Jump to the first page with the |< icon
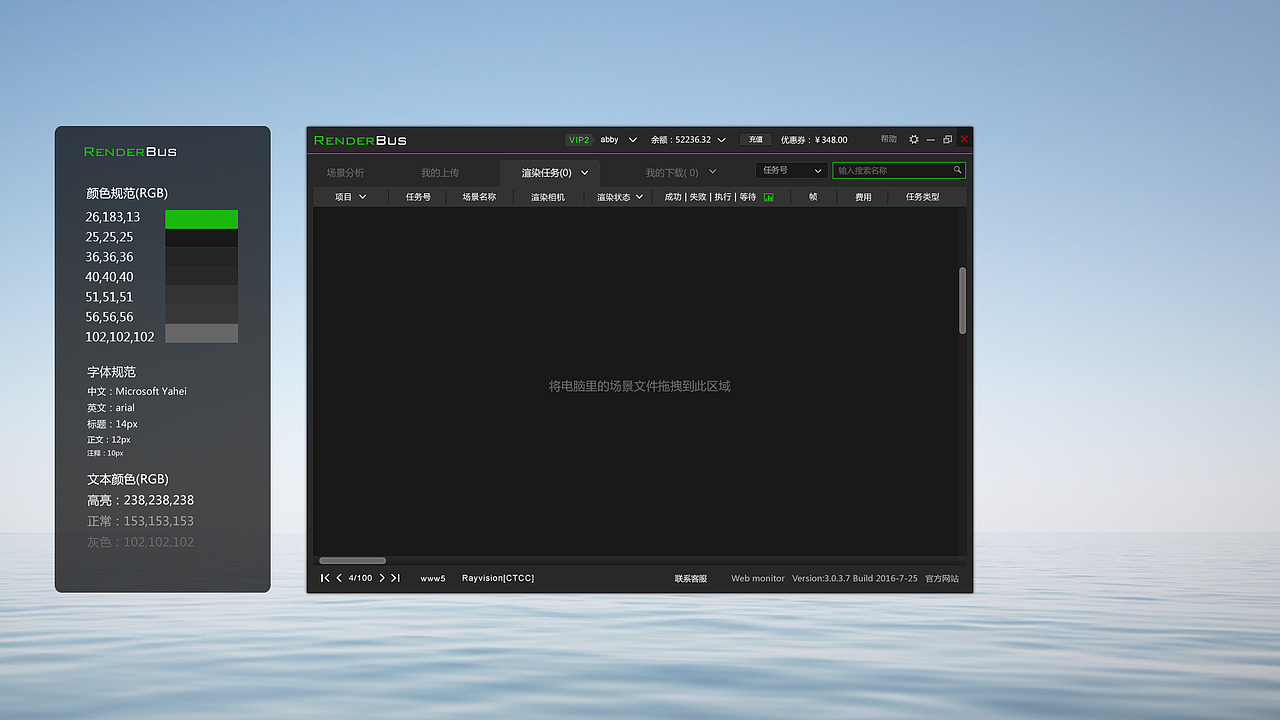1280x720 pixels. click(x=324, y=578)
